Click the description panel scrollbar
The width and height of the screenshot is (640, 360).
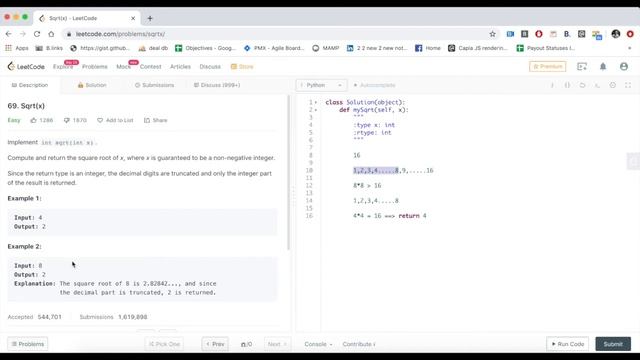click(289, 173)
